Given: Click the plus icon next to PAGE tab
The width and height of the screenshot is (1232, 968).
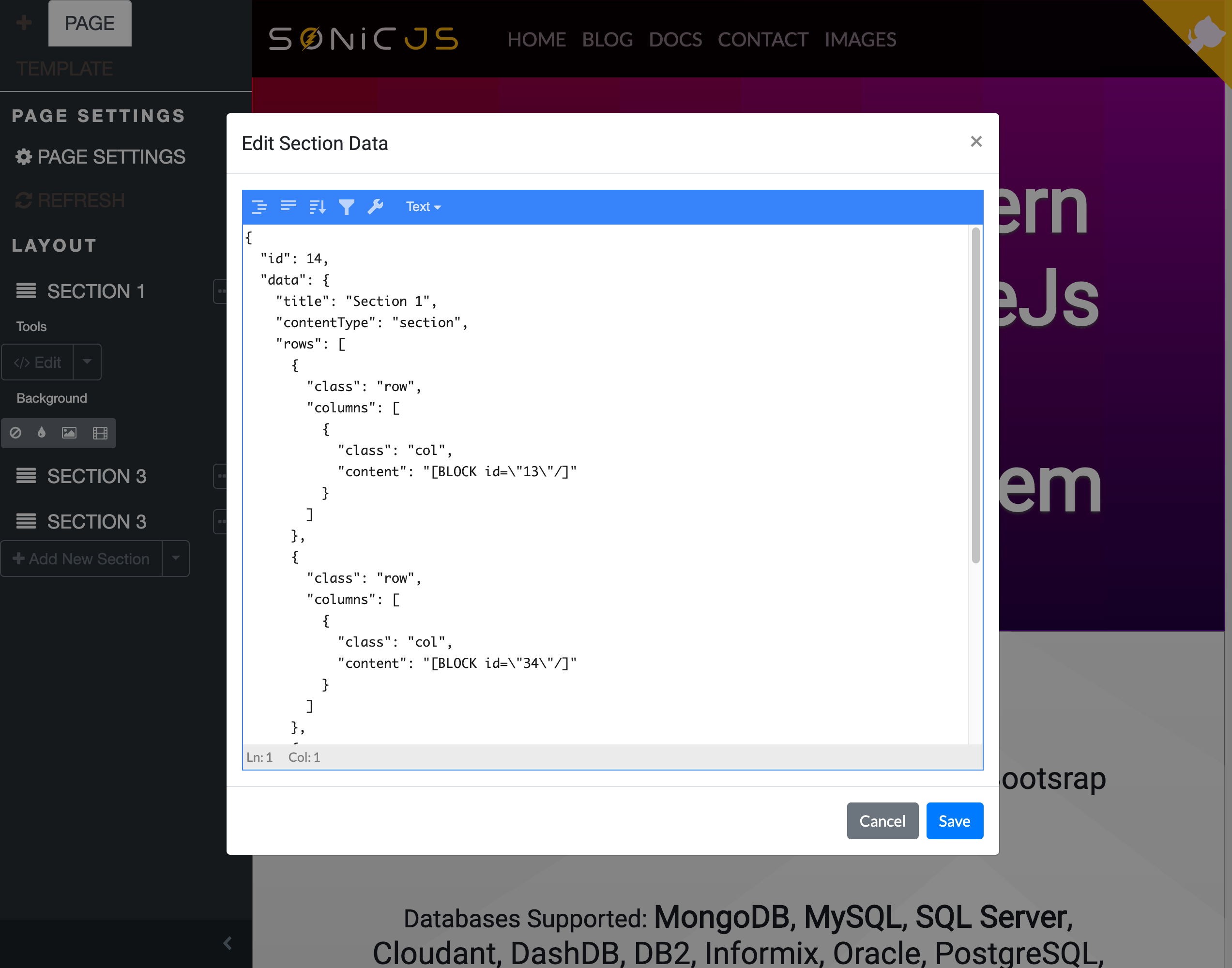Looking at the screenshot, I should 24,23.
